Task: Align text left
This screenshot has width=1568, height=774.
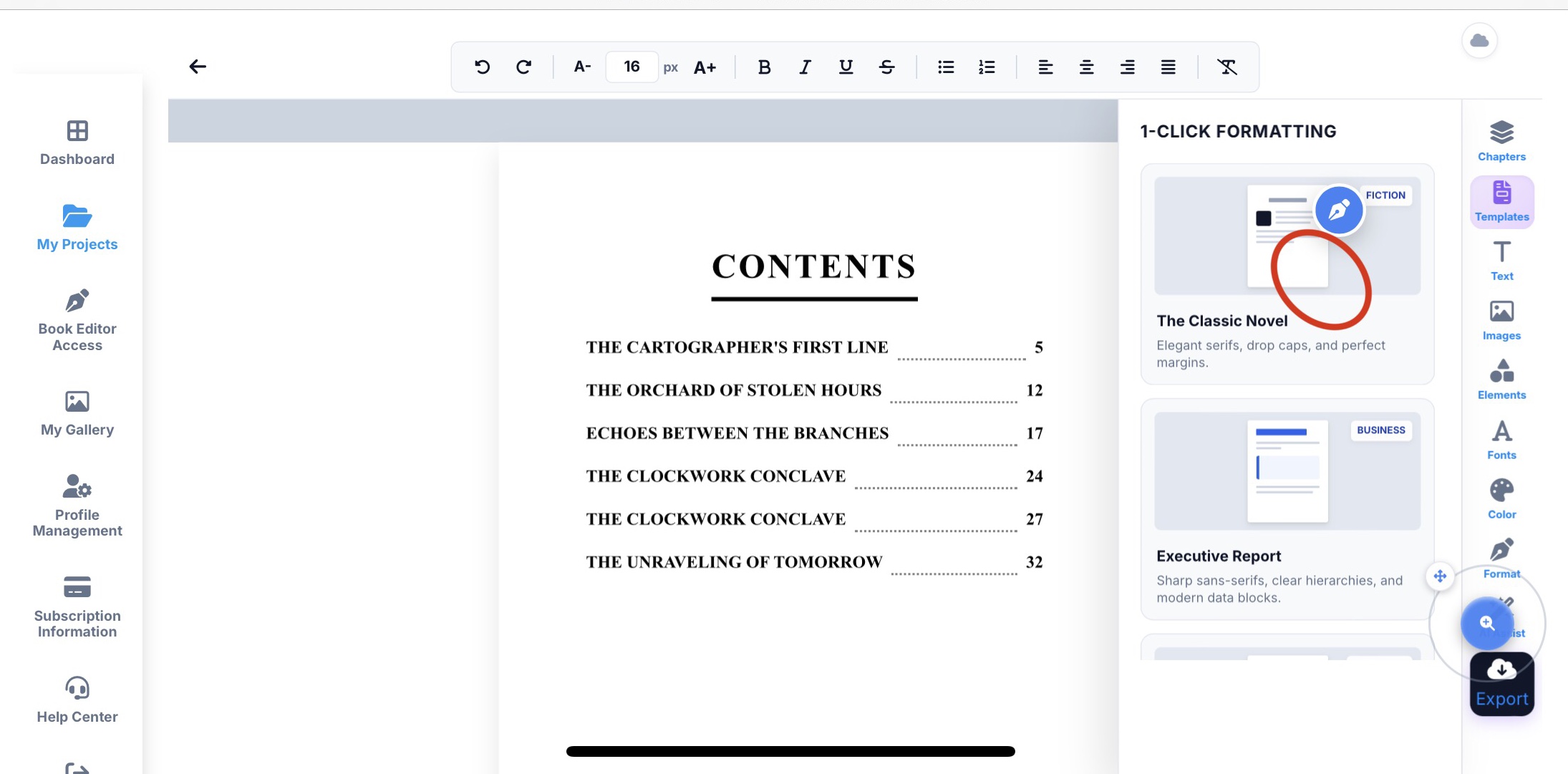Action: 1045,67
